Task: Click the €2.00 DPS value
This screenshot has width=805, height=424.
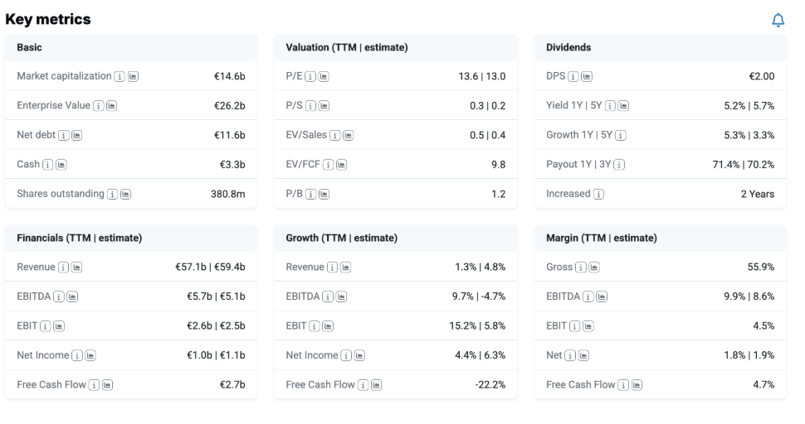Action: pos(759,77)
